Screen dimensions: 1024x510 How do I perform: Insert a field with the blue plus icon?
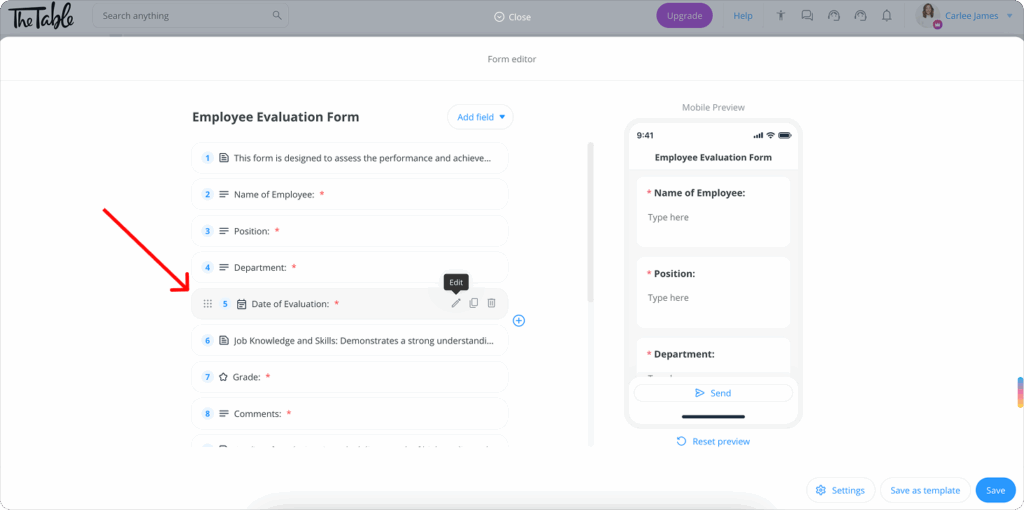tap(519, 321)
